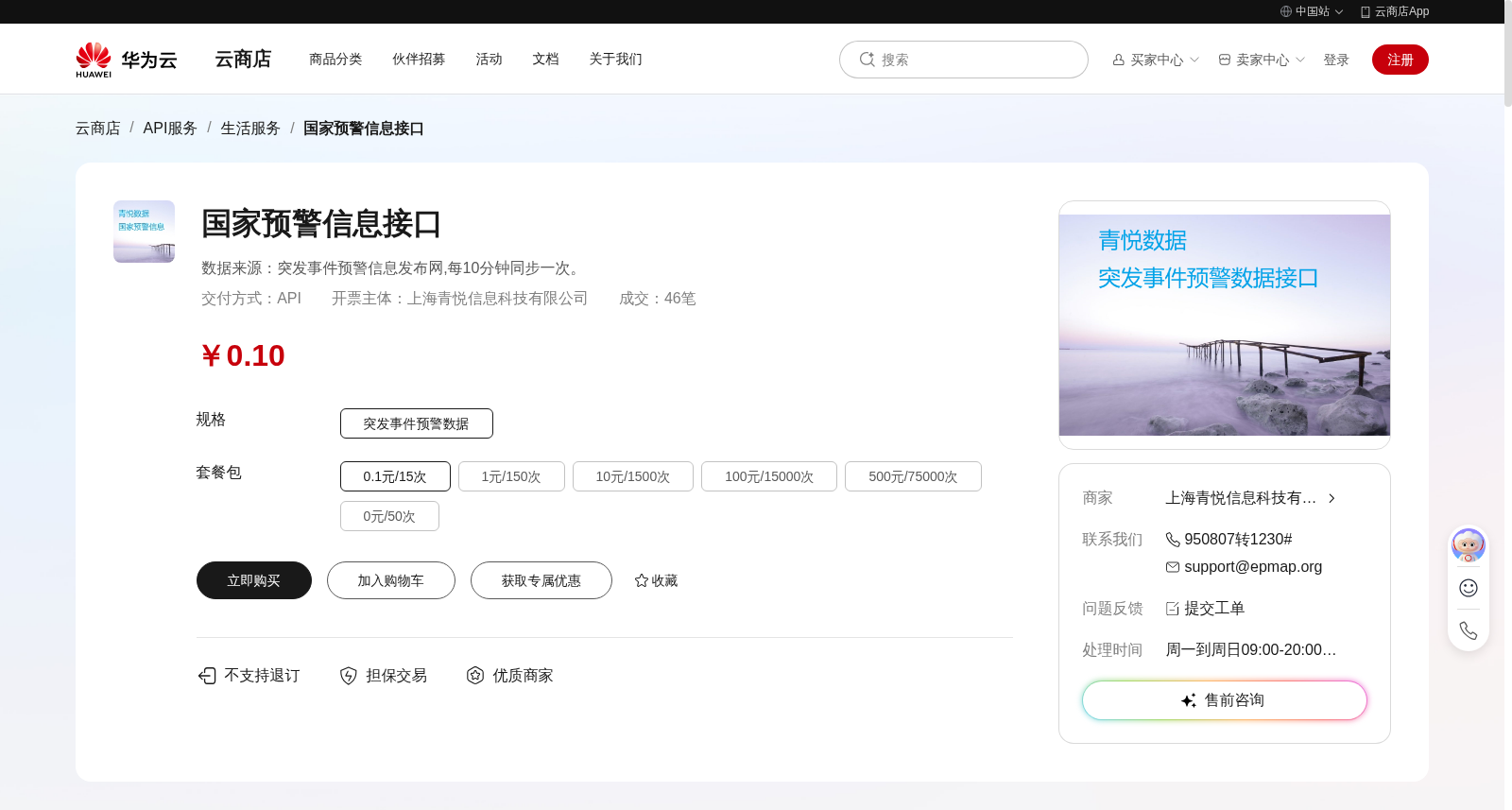
Task: Click the 云商店 breadcrumb link
Action: 98,128
